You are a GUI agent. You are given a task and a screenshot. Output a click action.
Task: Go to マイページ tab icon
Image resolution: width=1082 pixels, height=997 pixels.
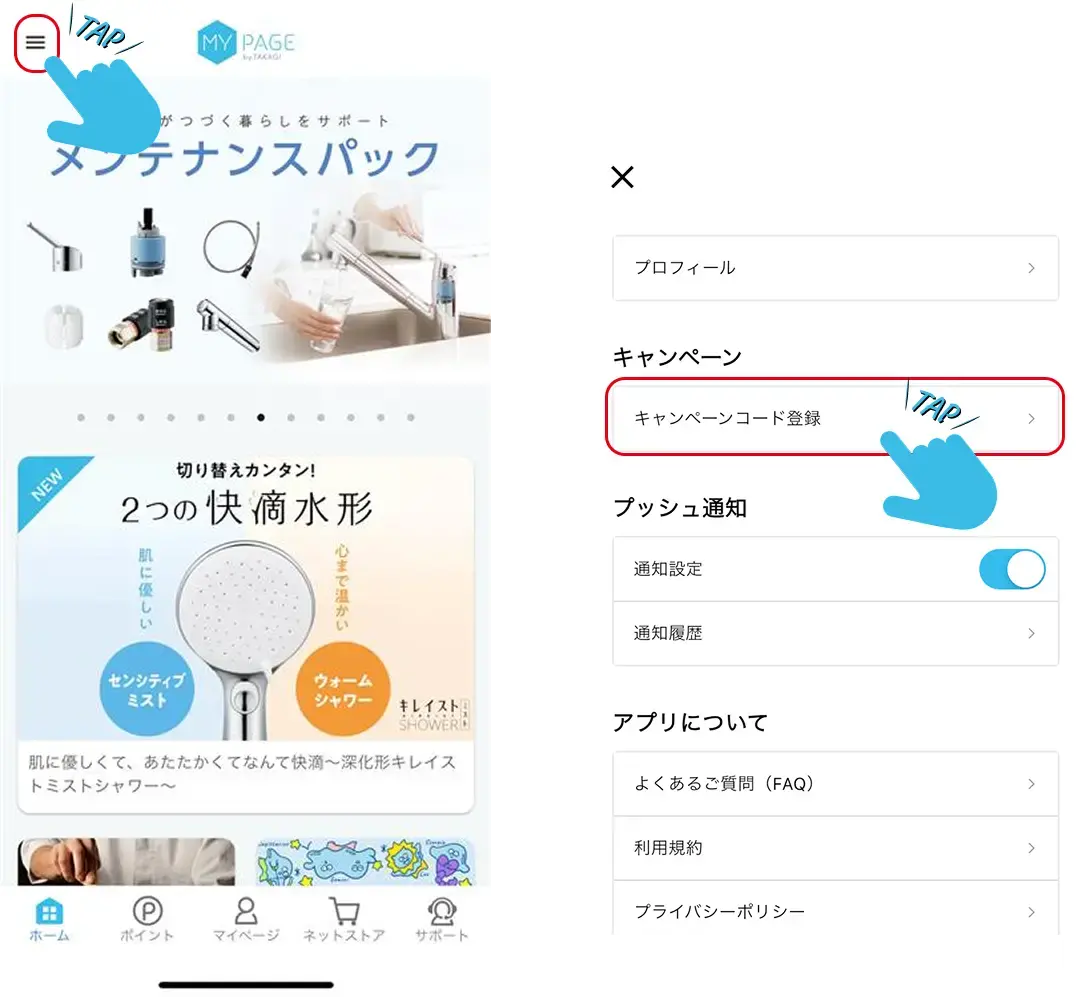click(246, 911)
